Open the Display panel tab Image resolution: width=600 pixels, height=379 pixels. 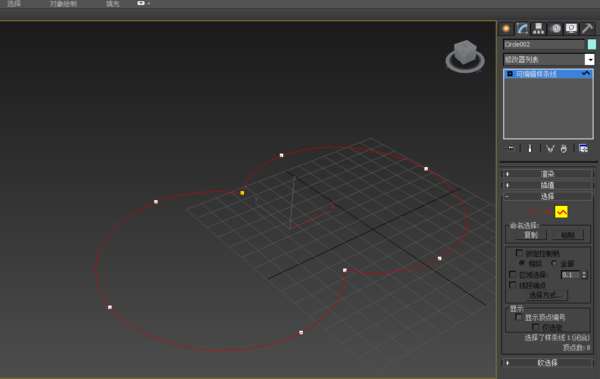tap(571, 29)
